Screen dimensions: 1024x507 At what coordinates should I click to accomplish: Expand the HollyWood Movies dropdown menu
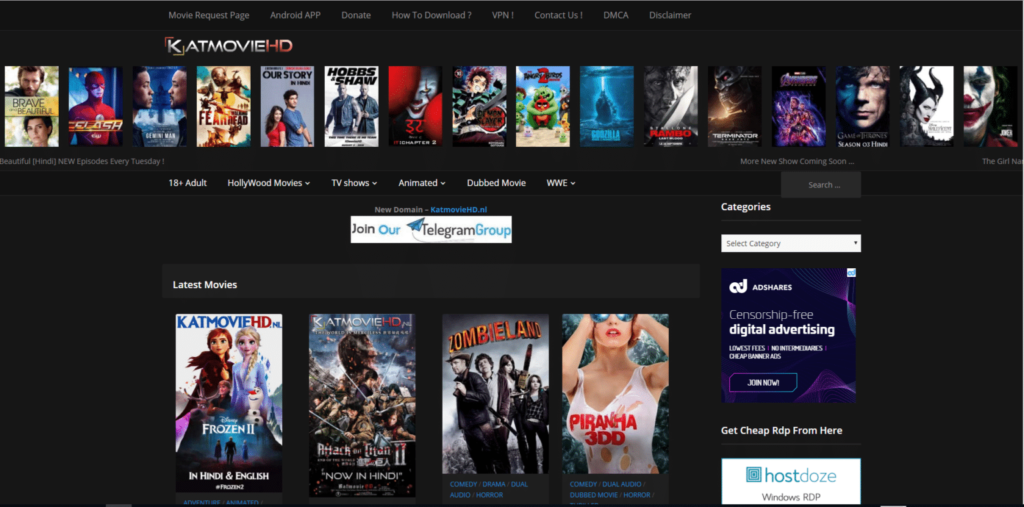(x=269, y=183)
